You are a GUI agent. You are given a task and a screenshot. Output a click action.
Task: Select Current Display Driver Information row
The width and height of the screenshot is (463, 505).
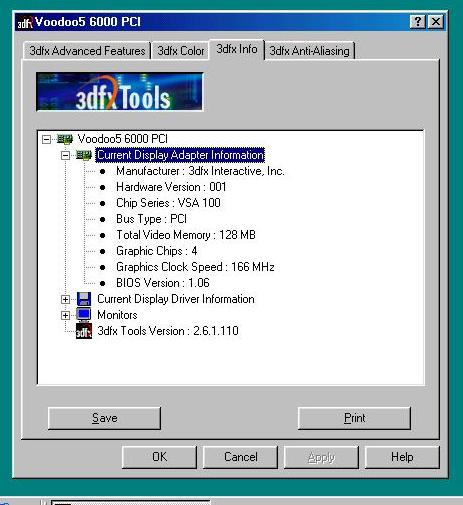(176, 299)
